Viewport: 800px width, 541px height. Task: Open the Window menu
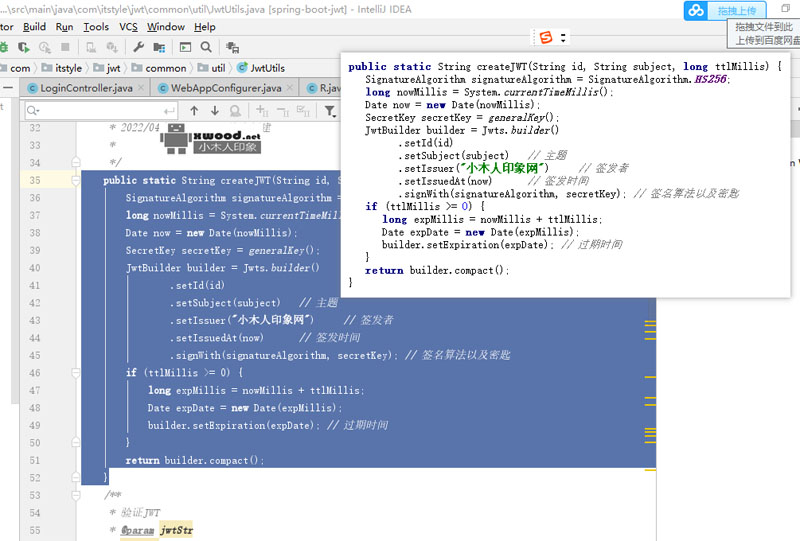[166, 27]
